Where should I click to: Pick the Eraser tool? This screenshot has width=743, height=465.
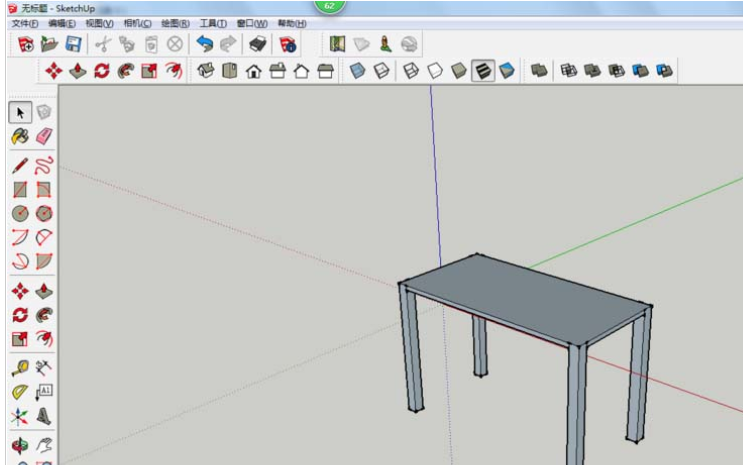click(44, 136)
